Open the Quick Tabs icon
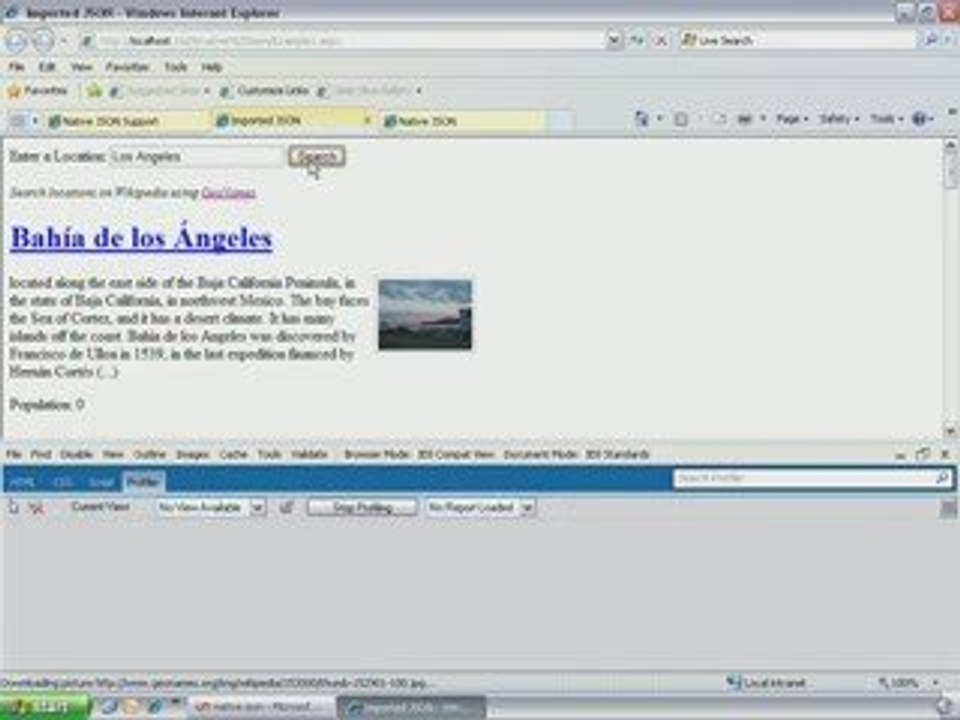The image size is (960, 720). tap(18, 121)
